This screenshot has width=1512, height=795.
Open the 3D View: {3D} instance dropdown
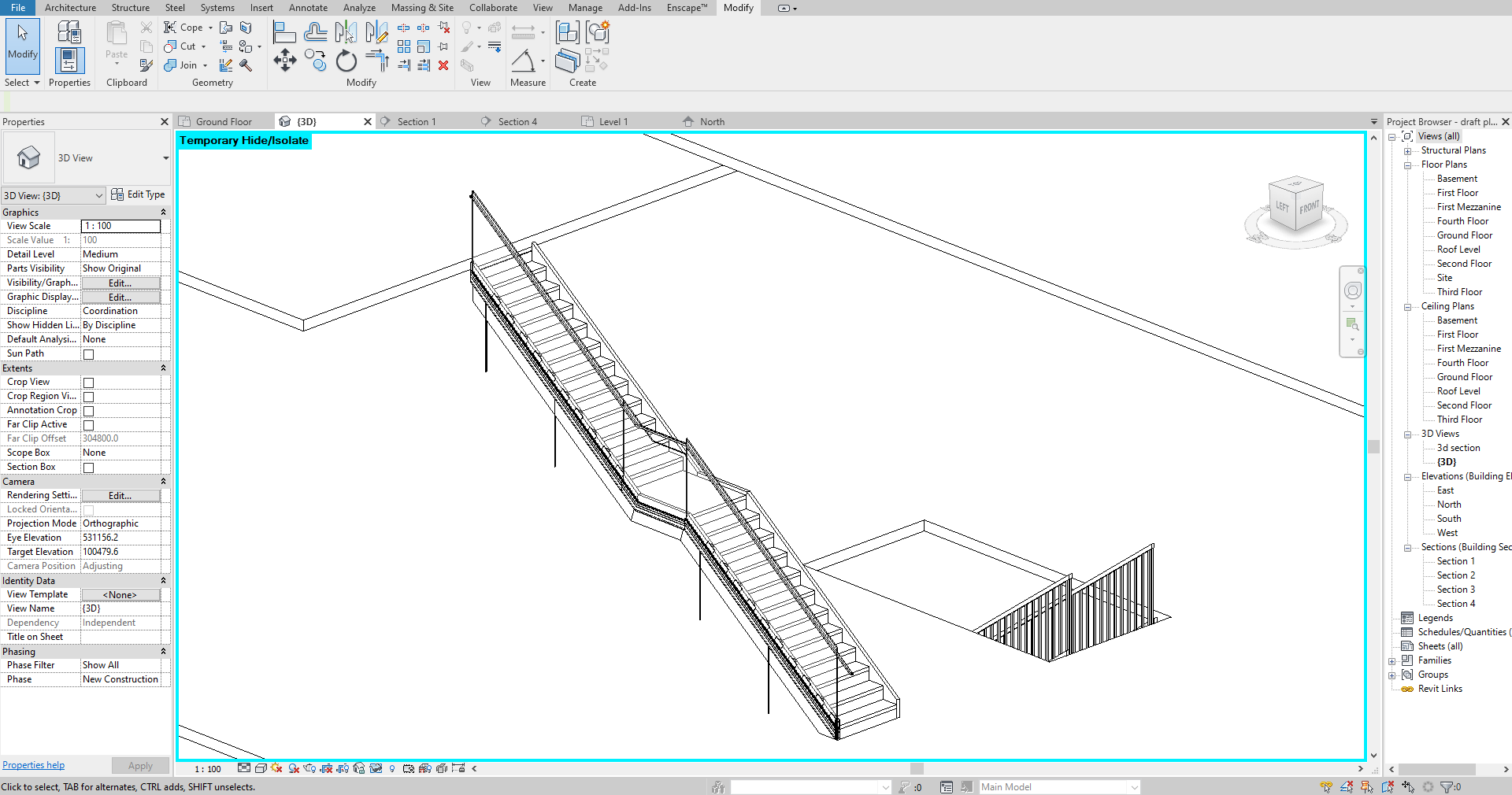click(54, 195)
